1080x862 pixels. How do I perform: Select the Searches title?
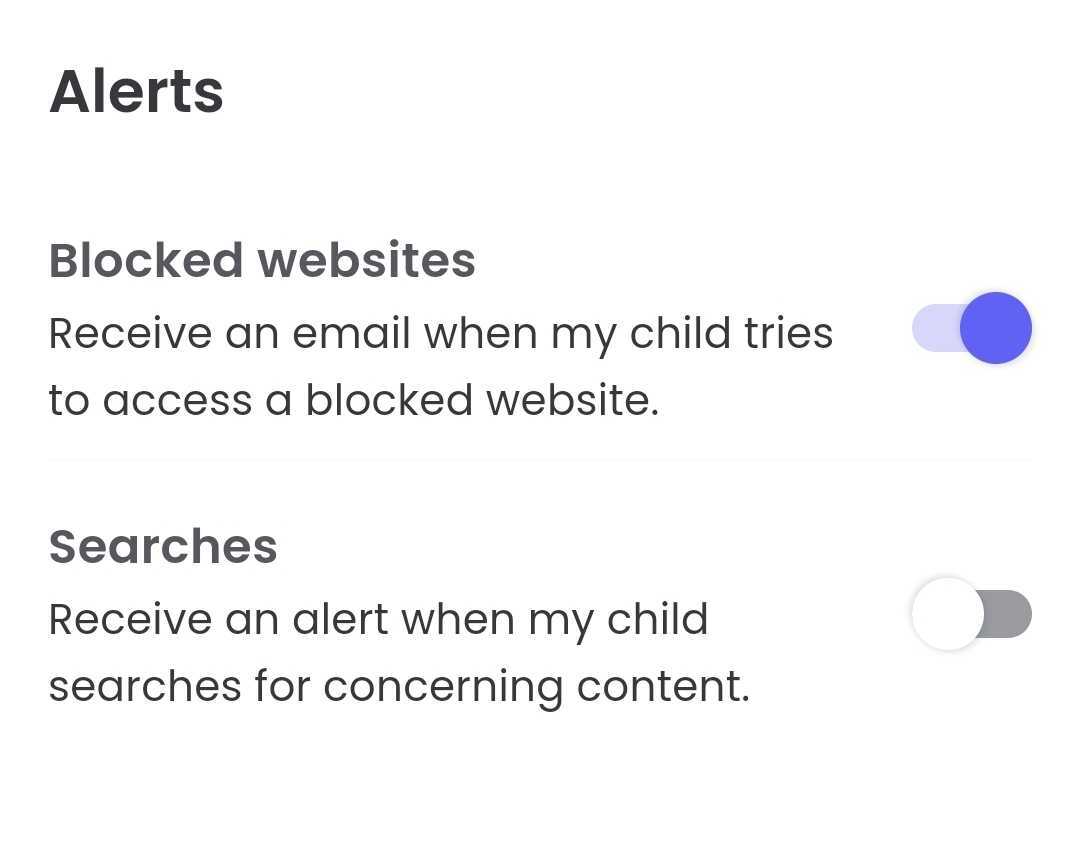(x=163, y=546)
